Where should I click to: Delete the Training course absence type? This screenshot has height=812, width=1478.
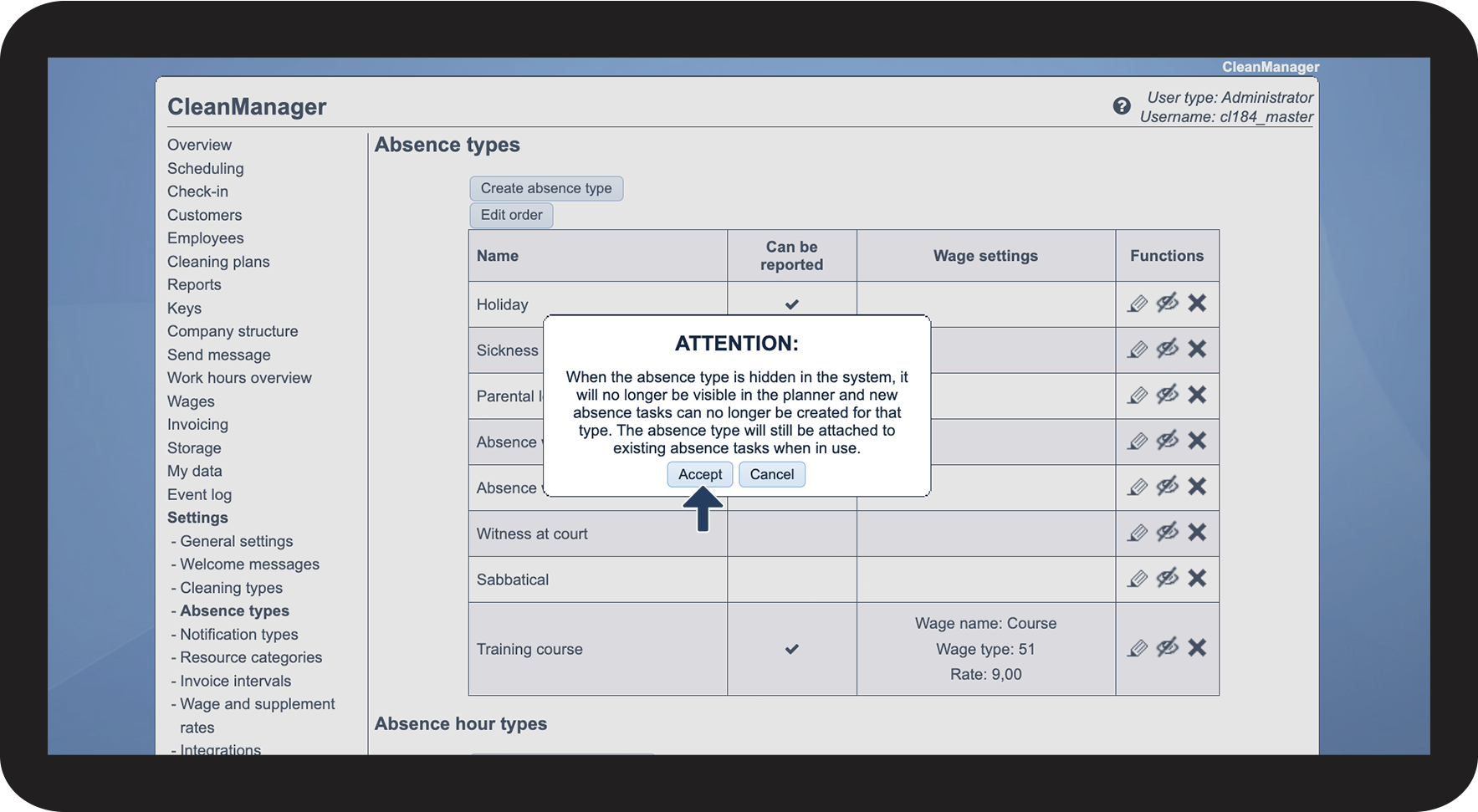(x=1197, y=647)
